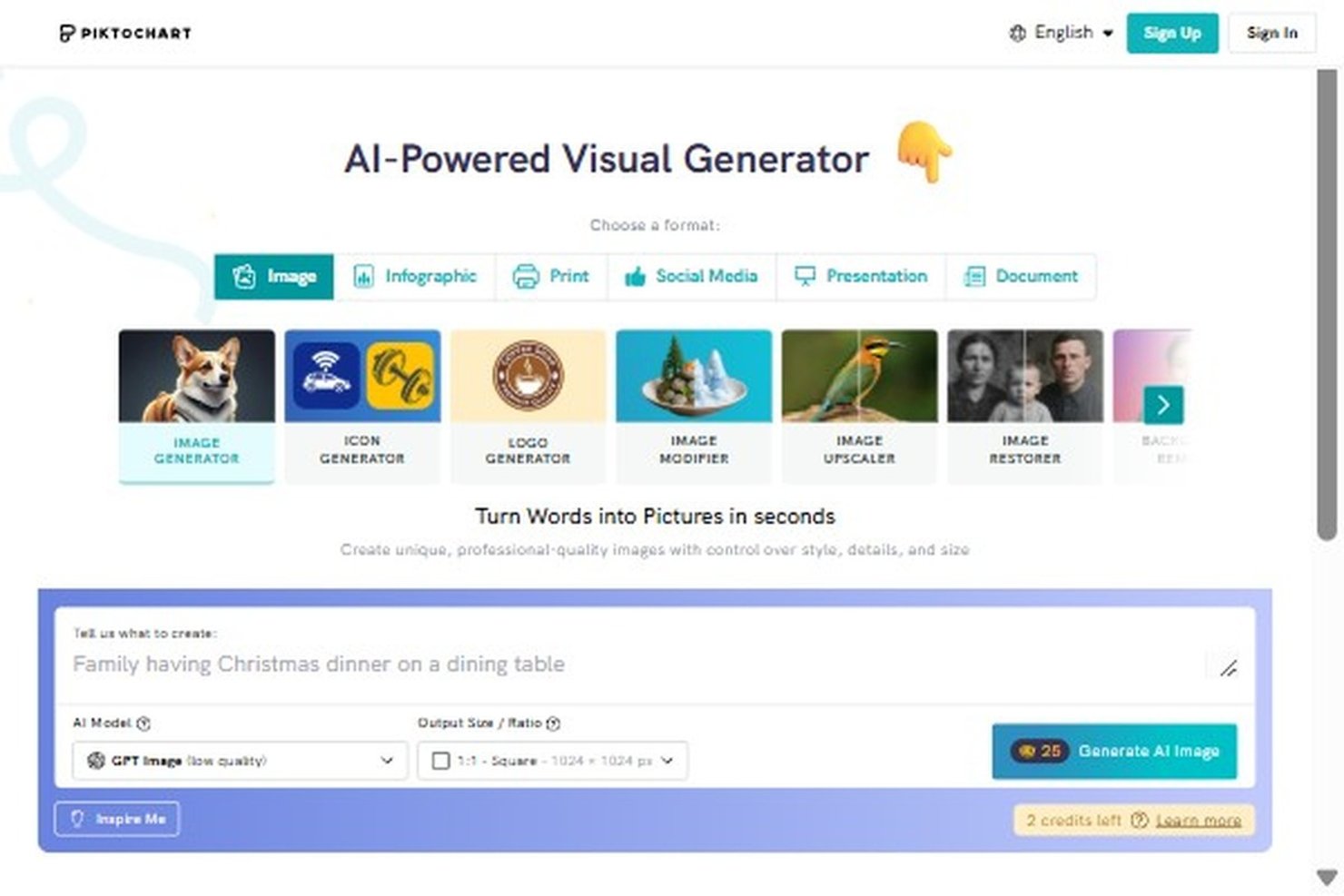The image size is (1344, 896).
Task: Open the GPT Image model dropdown
Action: coord(240,761)
